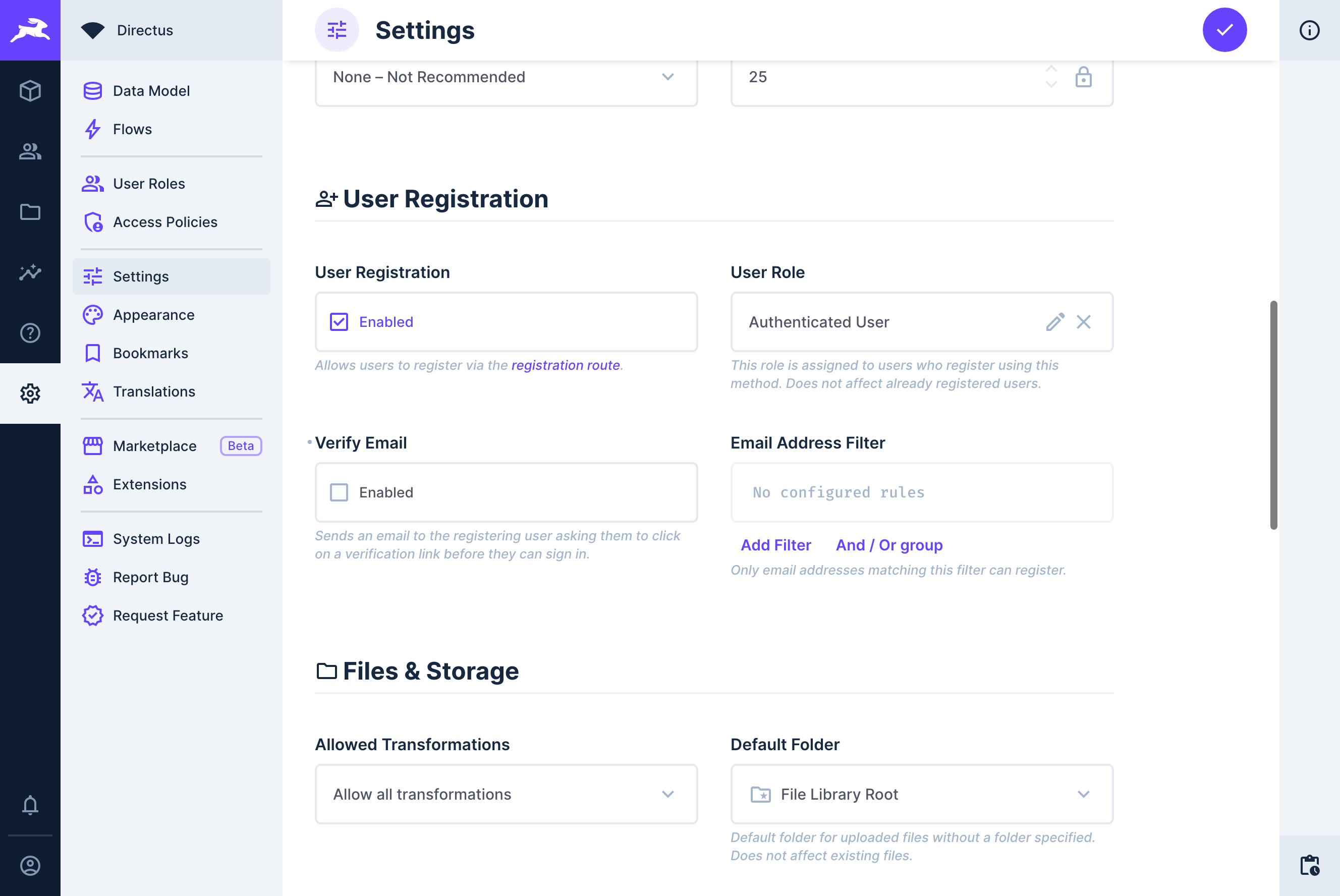Open the File Library module

tap(30, 212)
